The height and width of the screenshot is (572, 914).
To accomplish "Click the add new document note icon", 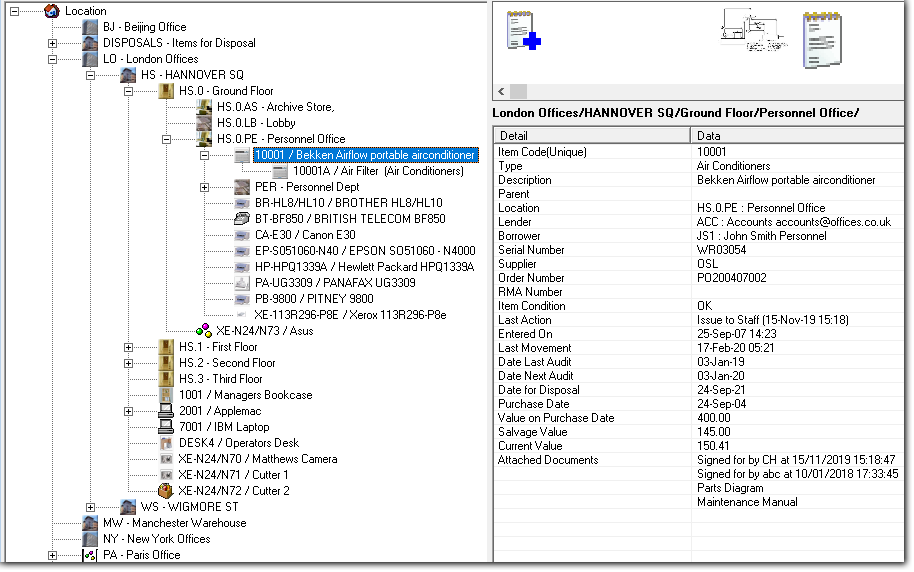I will pyautogui.click(x=523, y=31).
